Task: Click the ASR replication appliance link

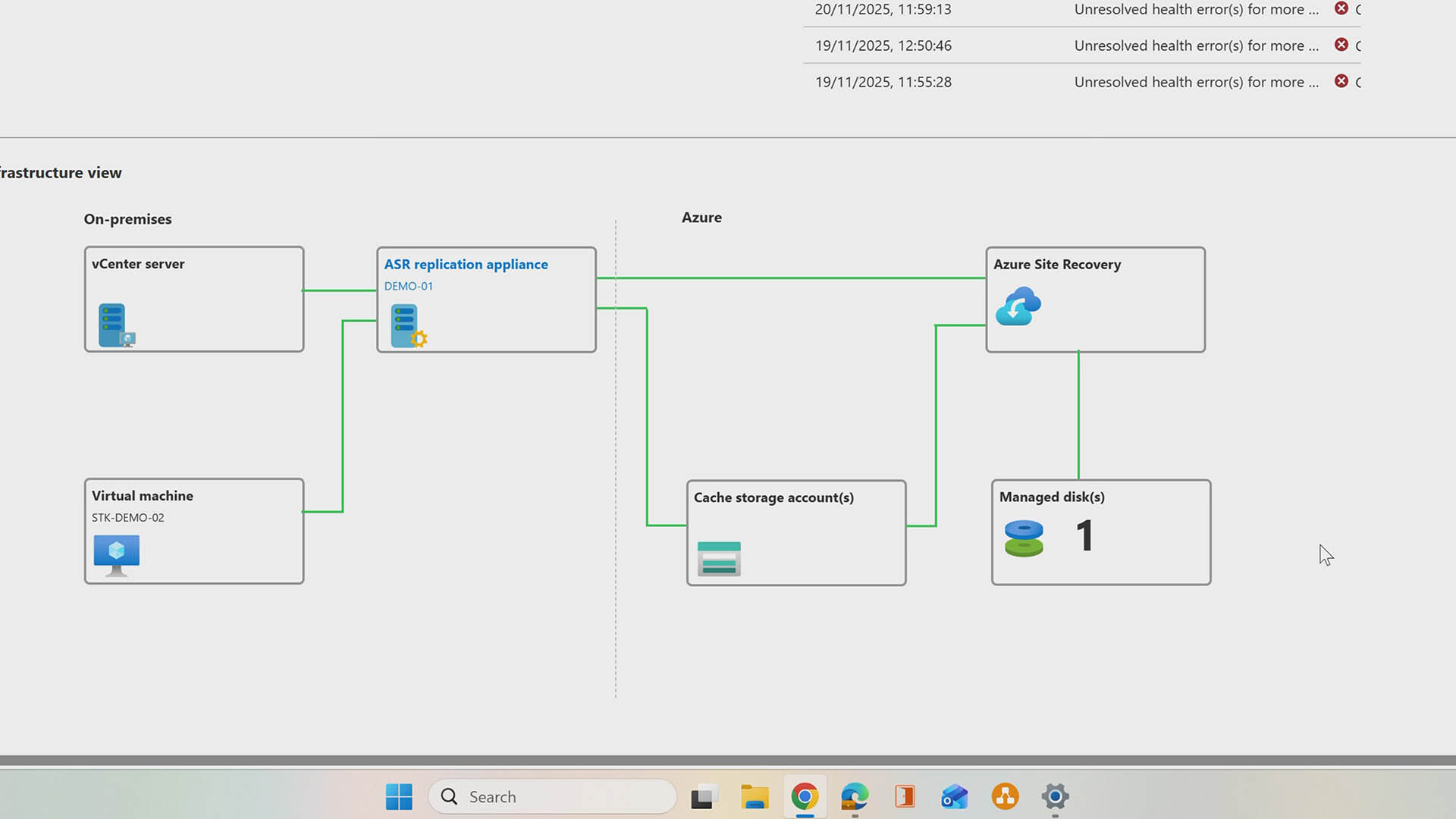Action: coord(466,265)
